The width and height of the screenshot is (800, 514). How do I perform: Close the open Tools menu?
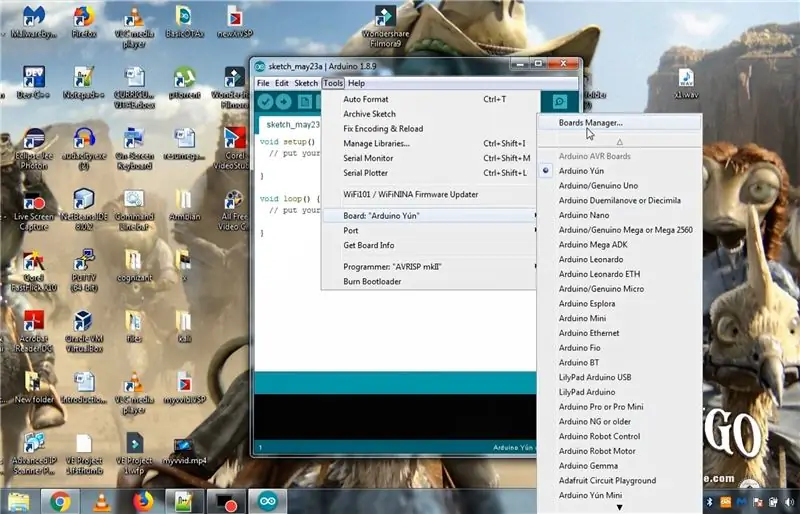[333, 83]
